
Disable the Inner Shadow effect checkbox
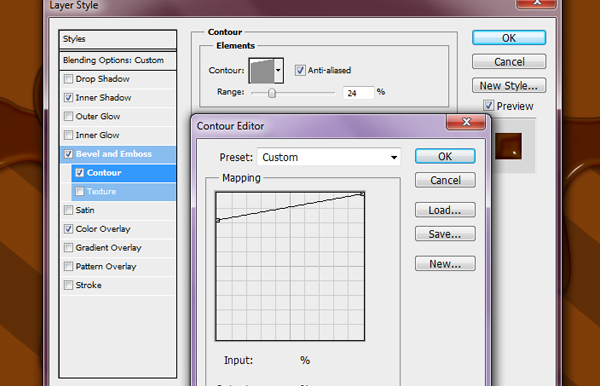(x=68, y=98)
